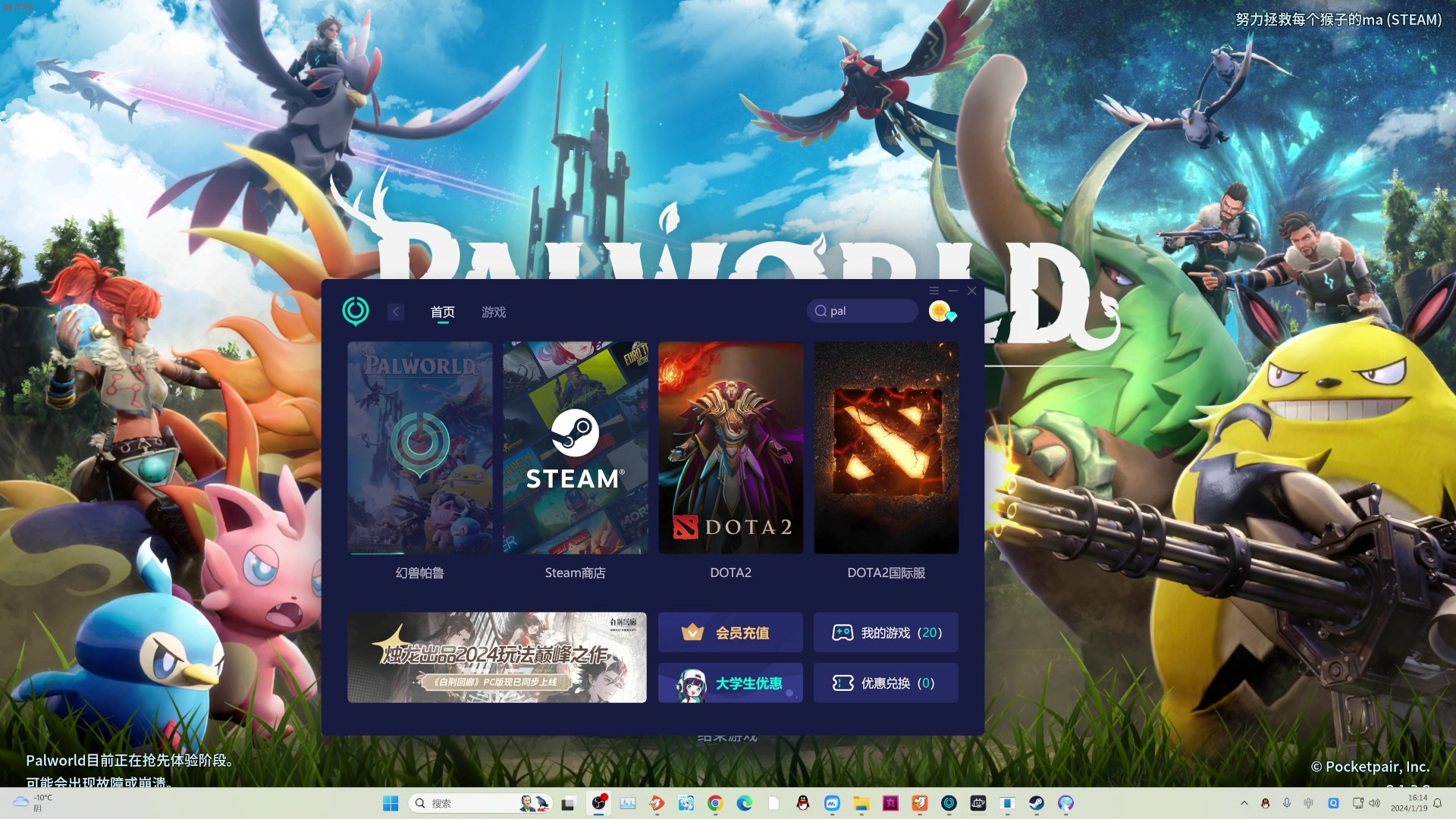Open the purple bird app taskbar icon
The image size is (1456, 819).
[x=1065, y=803]
